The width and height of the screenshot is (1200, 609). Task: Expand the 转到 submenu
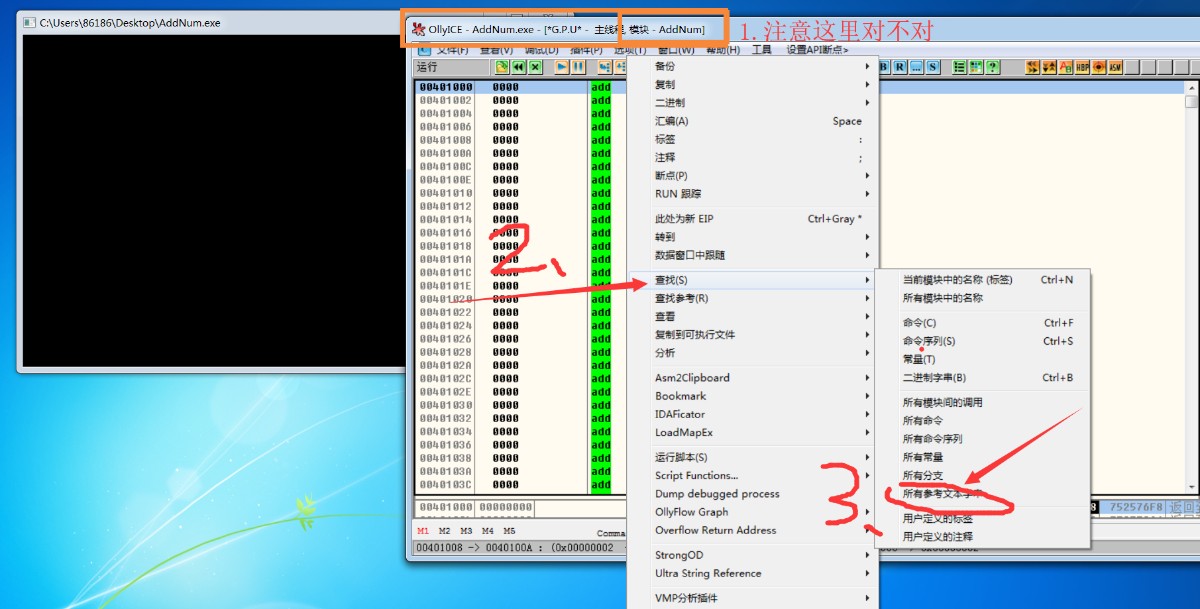click(753, 237)
